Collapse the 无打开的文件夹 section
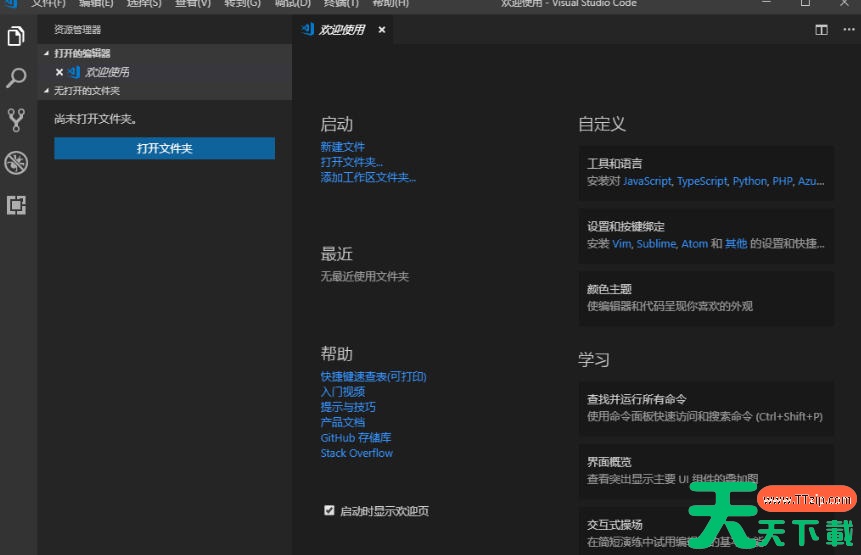Viewport: 861px width, 555px height. [164, 91]
